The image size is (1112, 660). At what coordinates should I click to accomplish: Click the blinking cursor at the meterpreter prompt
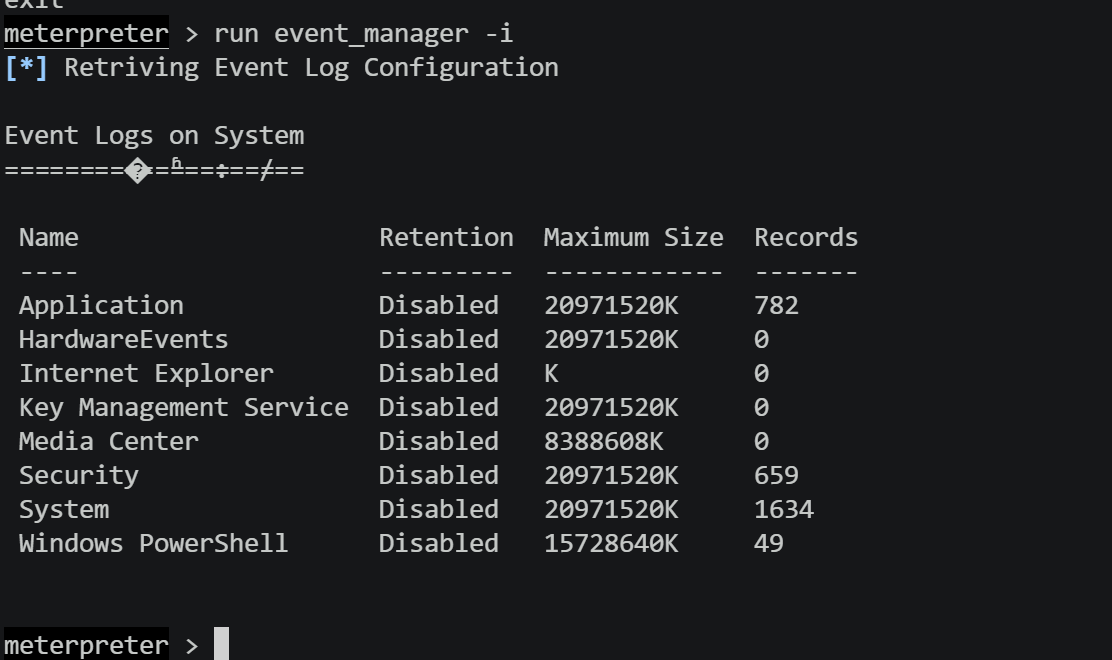point(221,644)
